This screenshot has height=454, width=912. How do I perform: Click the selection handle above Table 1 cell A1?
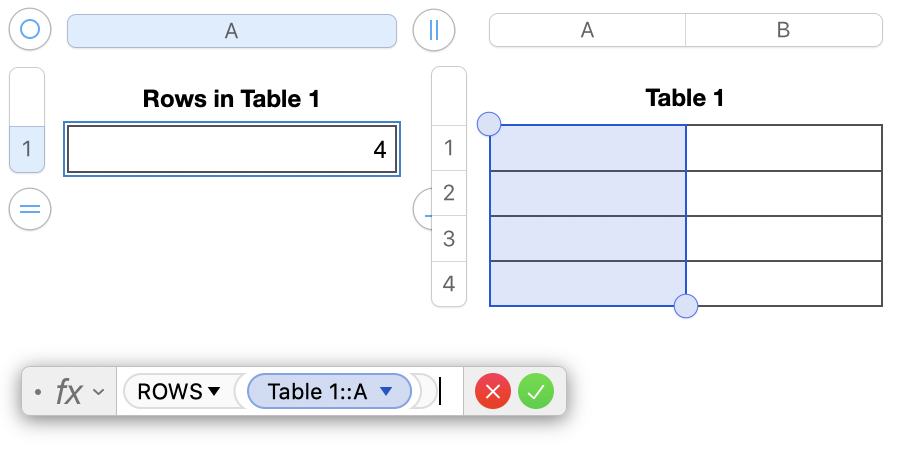pos(489,124)
